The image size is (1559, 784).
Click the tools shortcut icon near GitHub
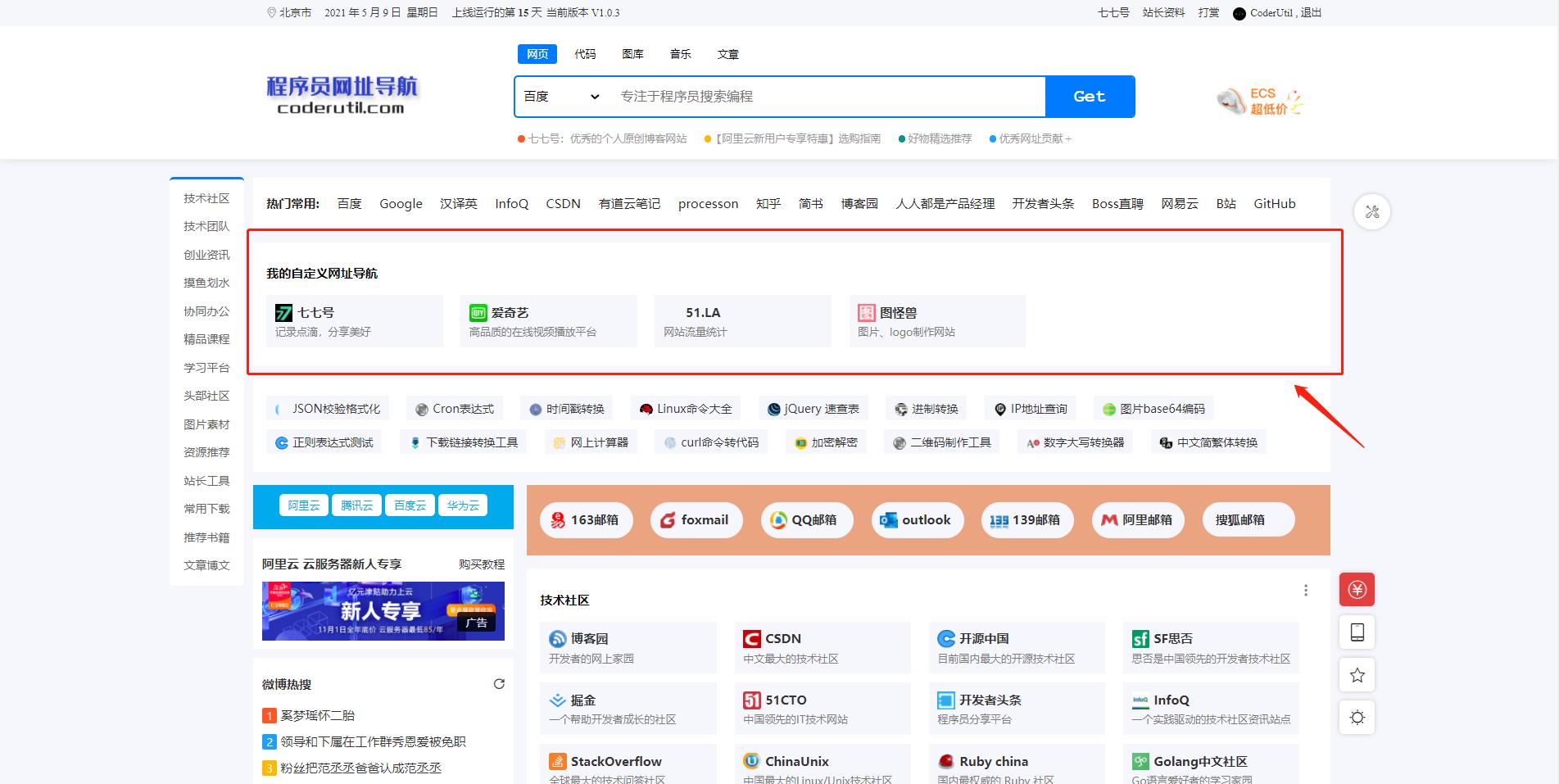[x=1372, y=212]
